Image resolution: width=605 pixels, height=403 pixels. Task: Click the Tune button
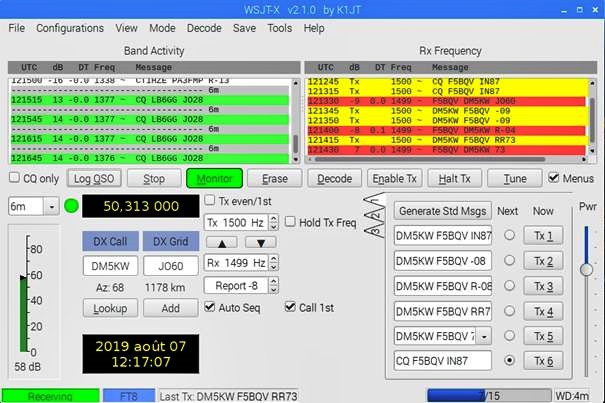515,178
